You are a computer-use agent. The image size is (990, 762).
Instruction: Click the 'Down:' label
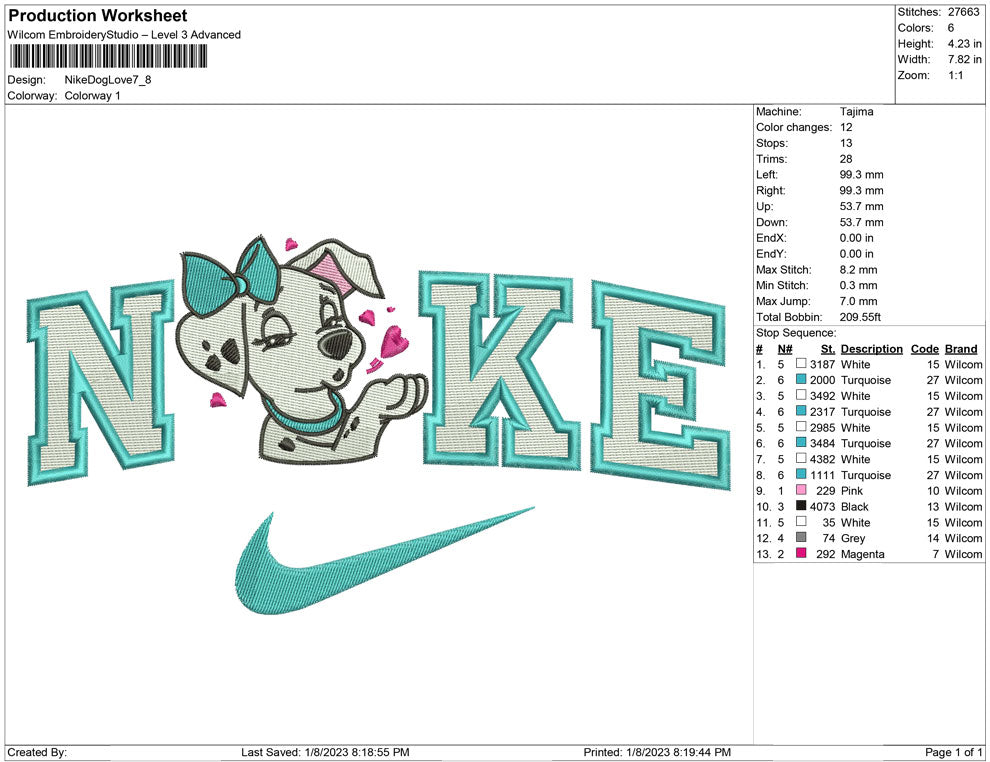pos(772,222)
